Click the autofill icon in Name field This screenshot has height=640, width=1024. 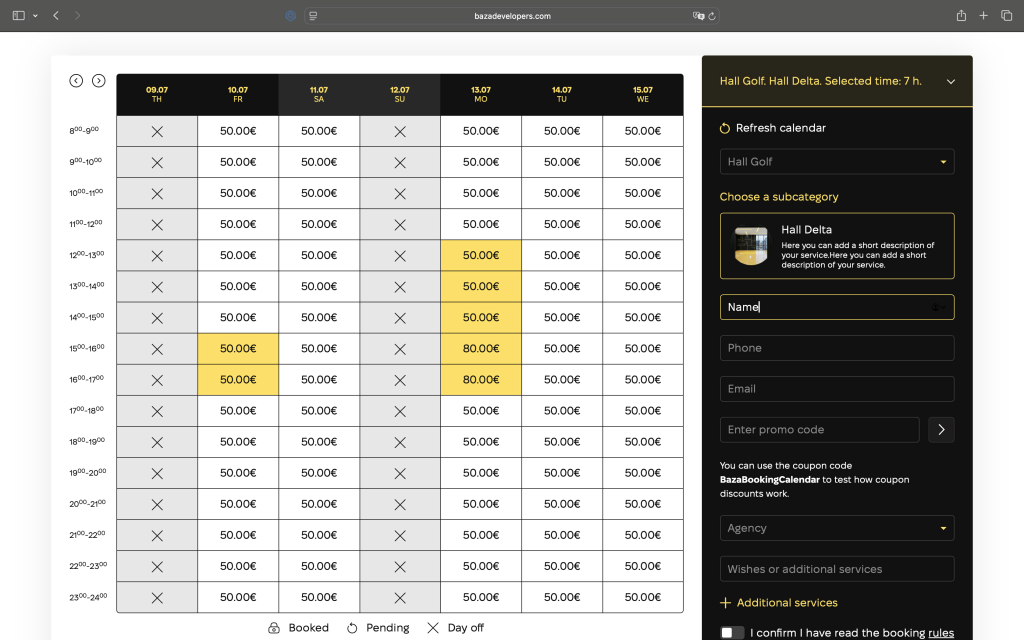(x=938, y=308)
